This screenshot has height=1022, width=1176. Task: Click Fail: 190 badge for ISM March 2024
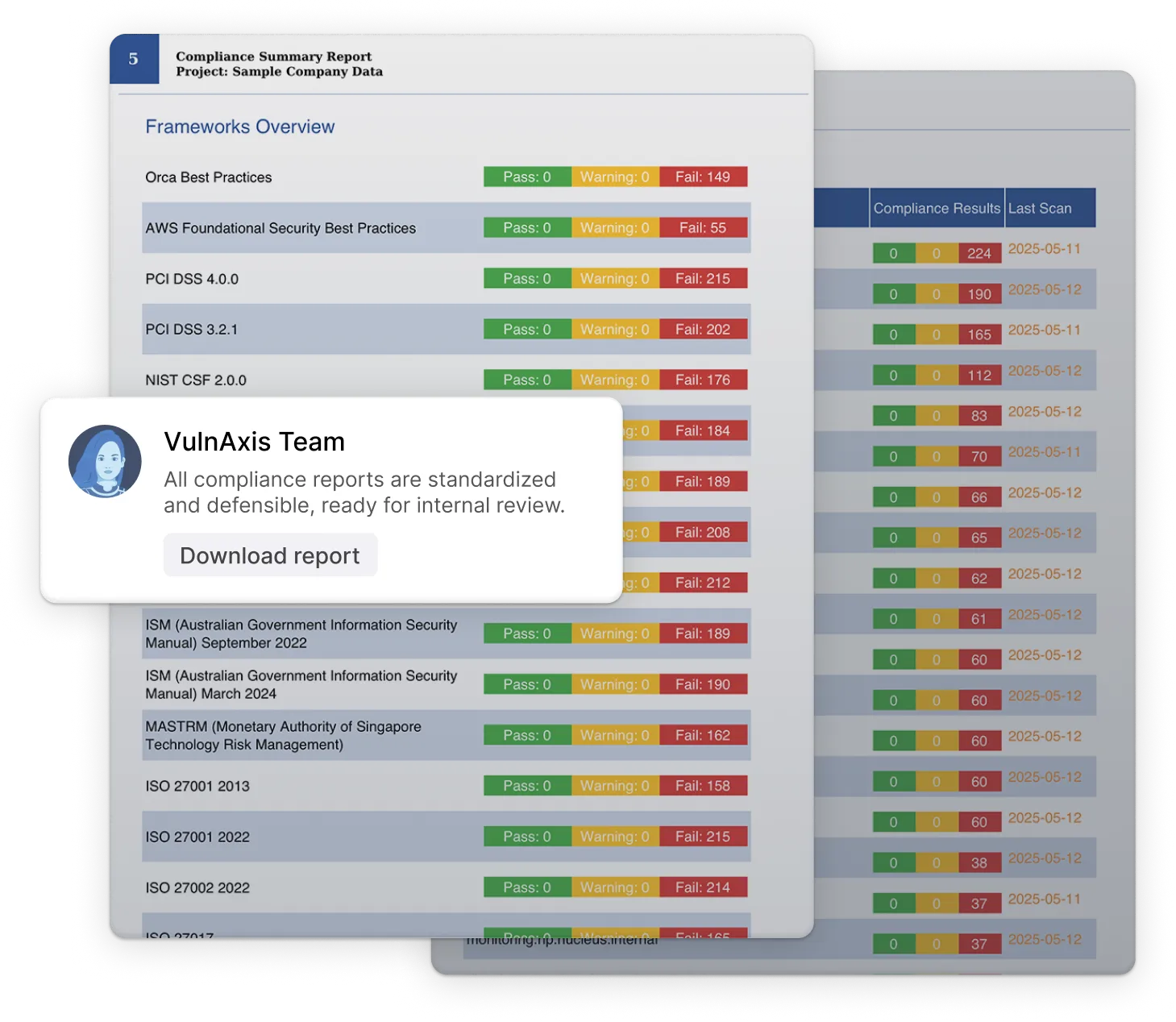click(x=703, y=684)
